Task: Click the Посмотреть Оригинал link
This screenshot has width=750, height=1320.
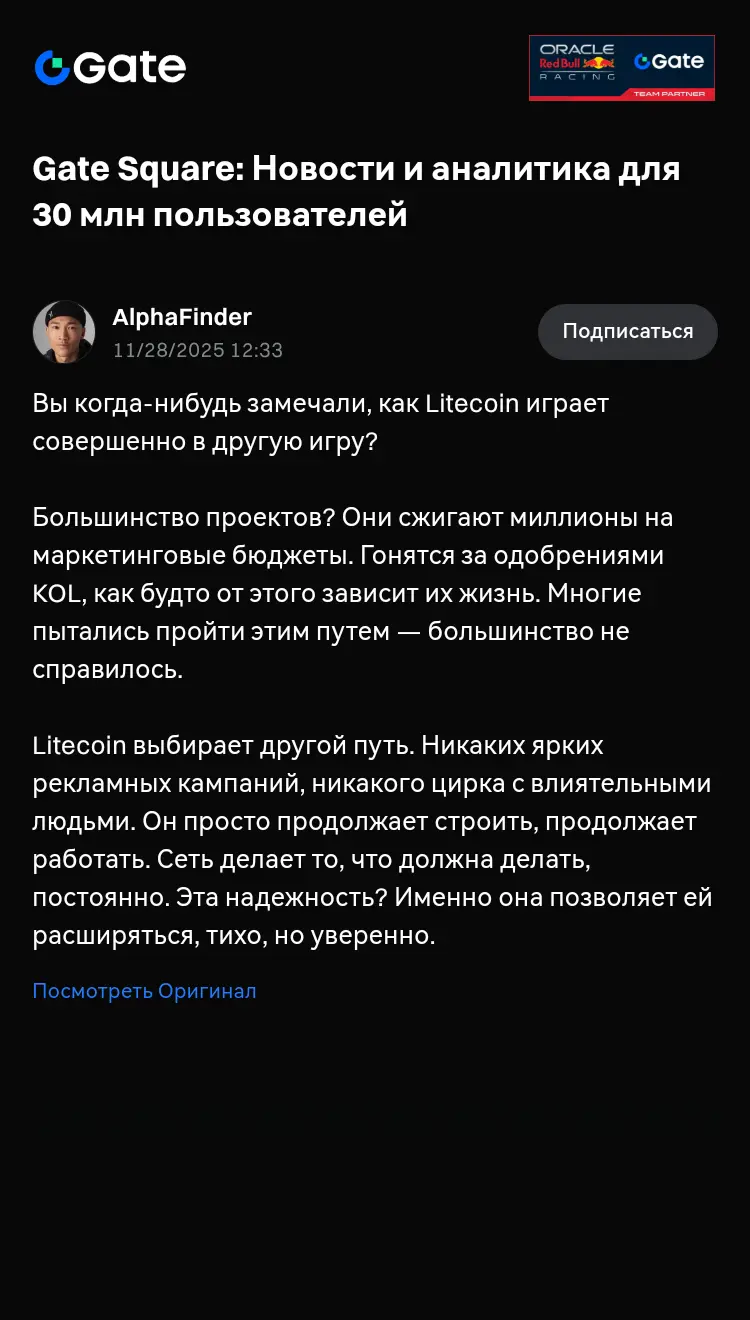Action: coord(144,991)
